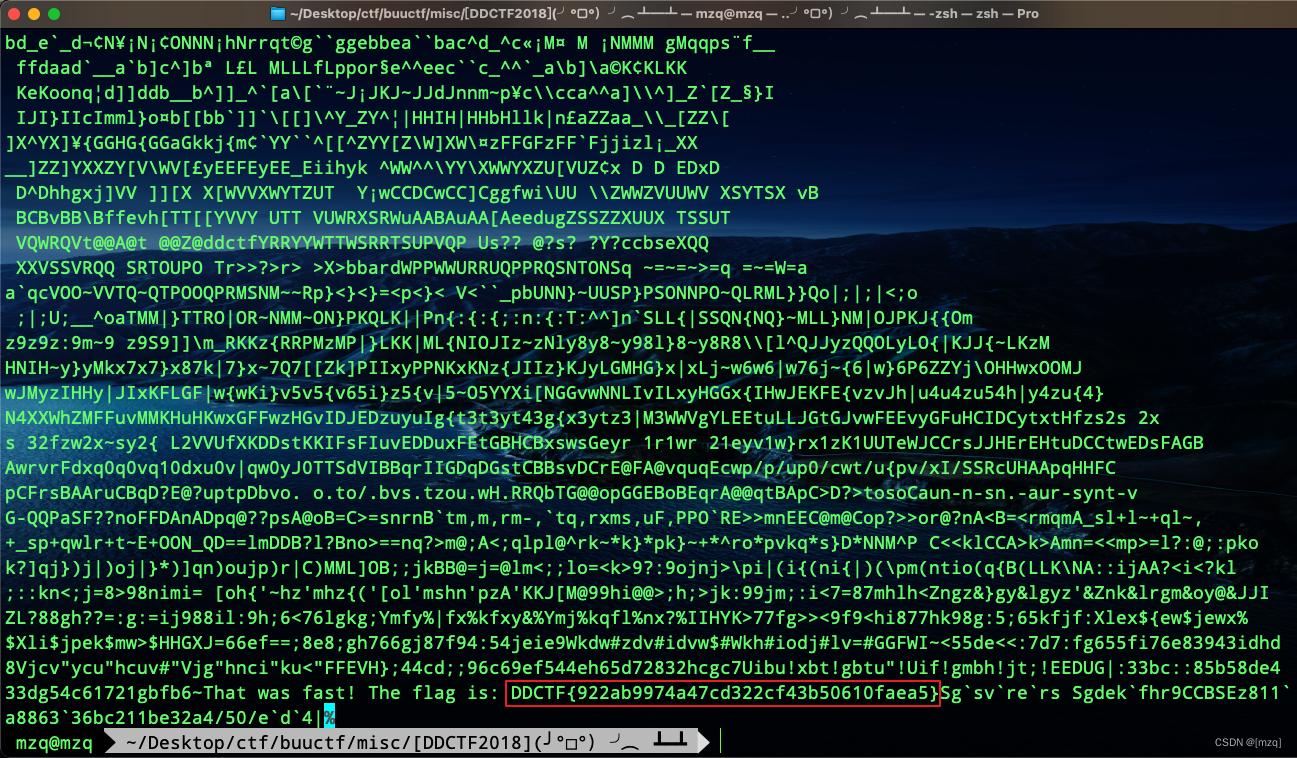Screen dimensions: 1297x758
Task: Click the highlighted "%" end-of-output marker
Action: point(329,718)
